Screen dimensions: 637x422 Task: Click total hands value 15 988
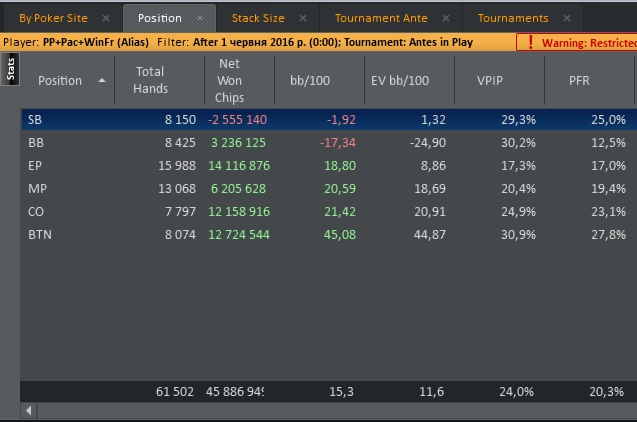177,166
